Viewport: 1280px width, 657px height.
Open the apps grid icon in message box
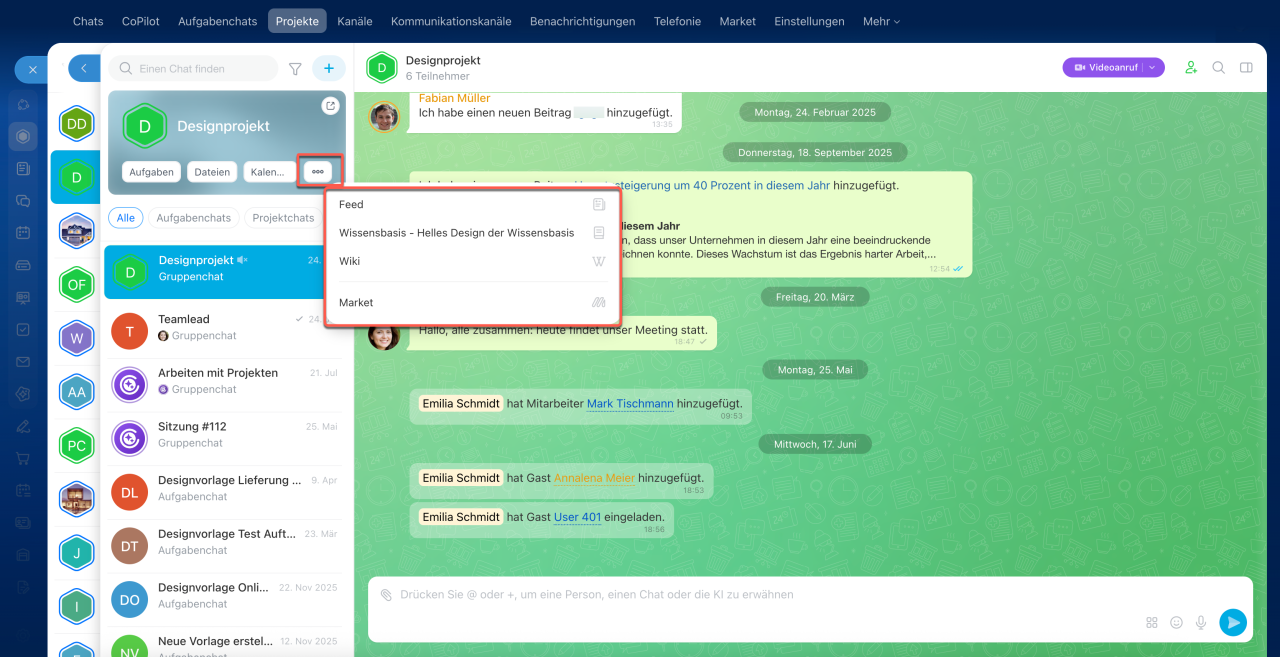(1152, 622)
